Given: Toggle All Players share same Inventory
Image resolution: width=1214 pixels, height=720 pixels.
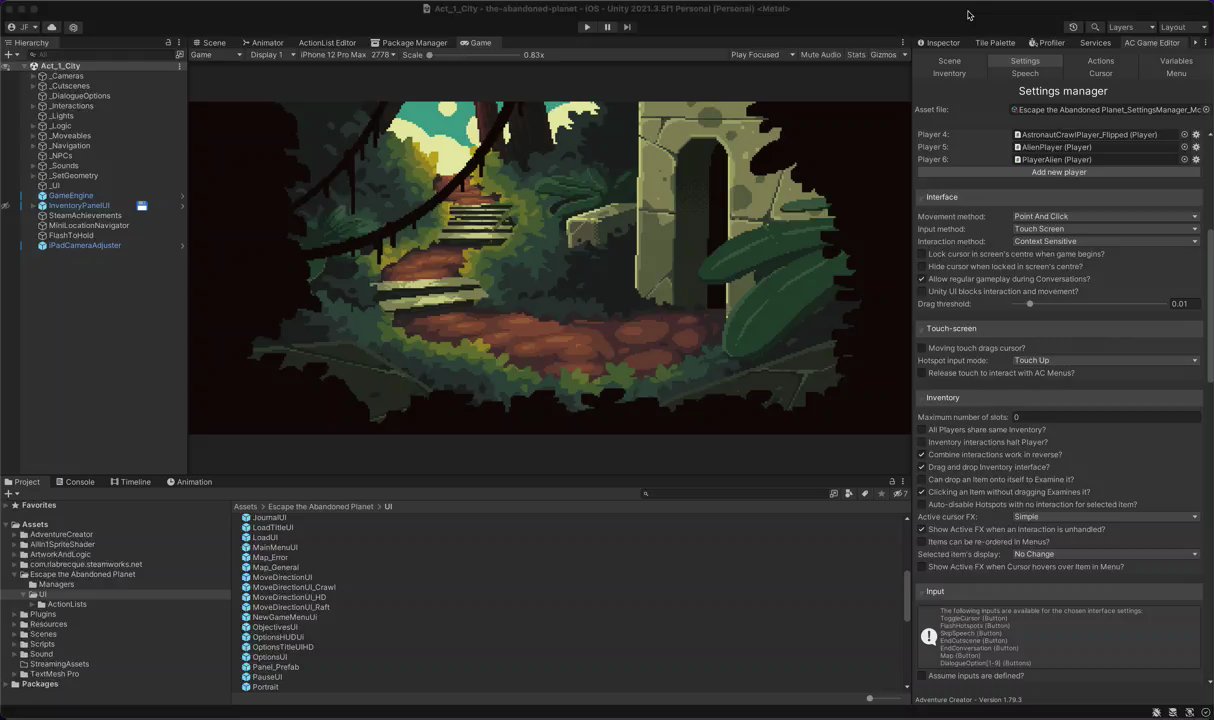Looking at the screenshot, I should (x=922, y=430).
